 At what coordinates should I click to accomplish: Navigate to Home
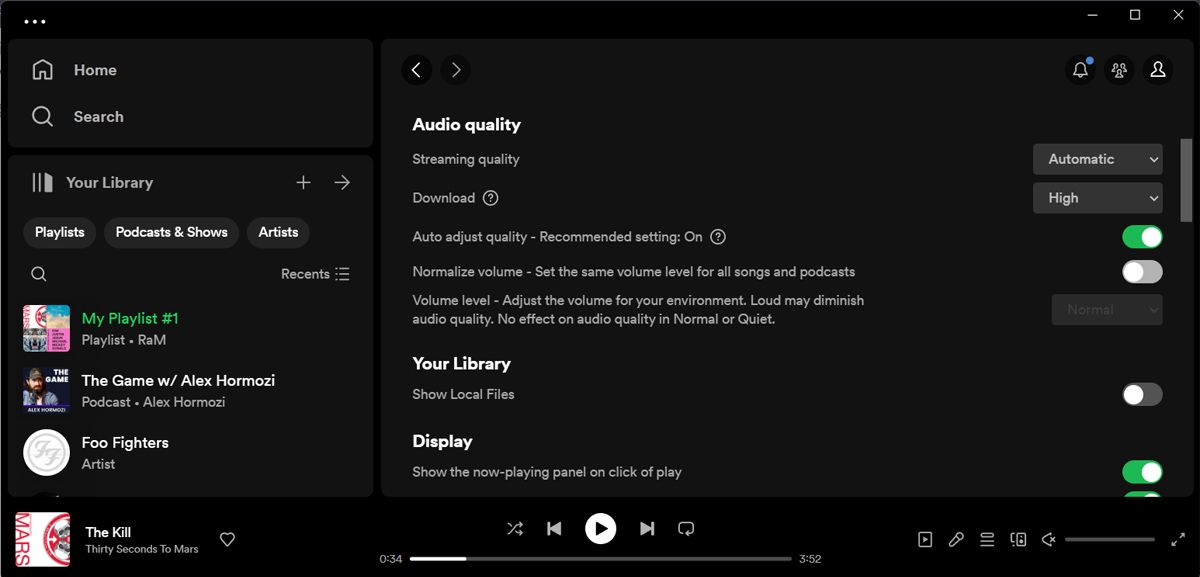pyautogui.click(x=95, y=70)
